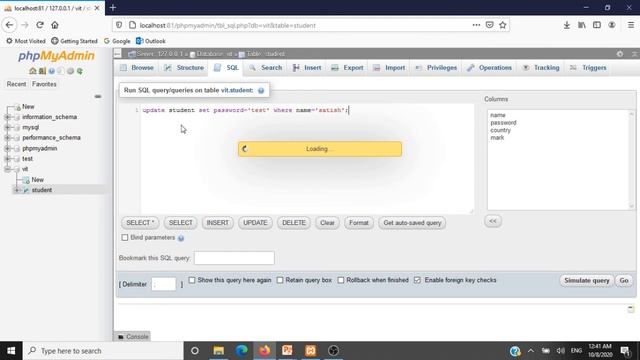Click the Delimiter input field
The height and width of the screenshot is (360, 640).
(x=164, y=284)
